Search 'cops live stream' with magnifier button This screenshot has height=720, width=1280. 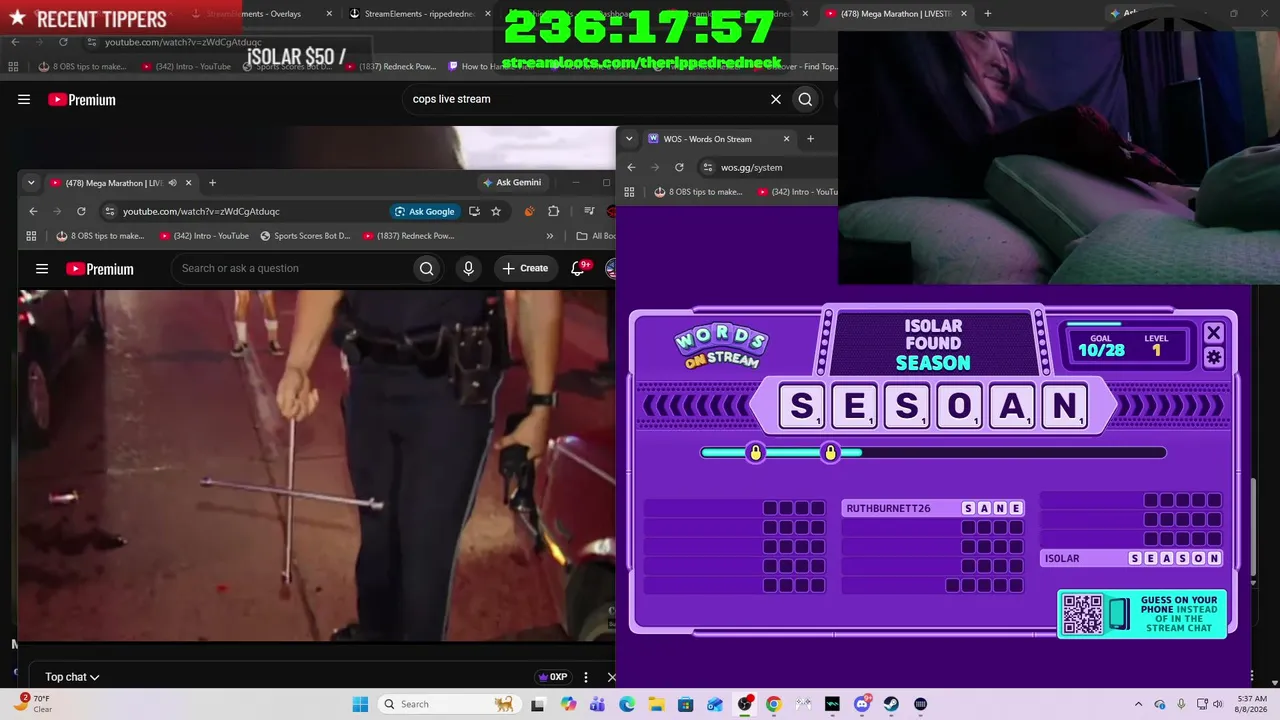coord(805,99)
